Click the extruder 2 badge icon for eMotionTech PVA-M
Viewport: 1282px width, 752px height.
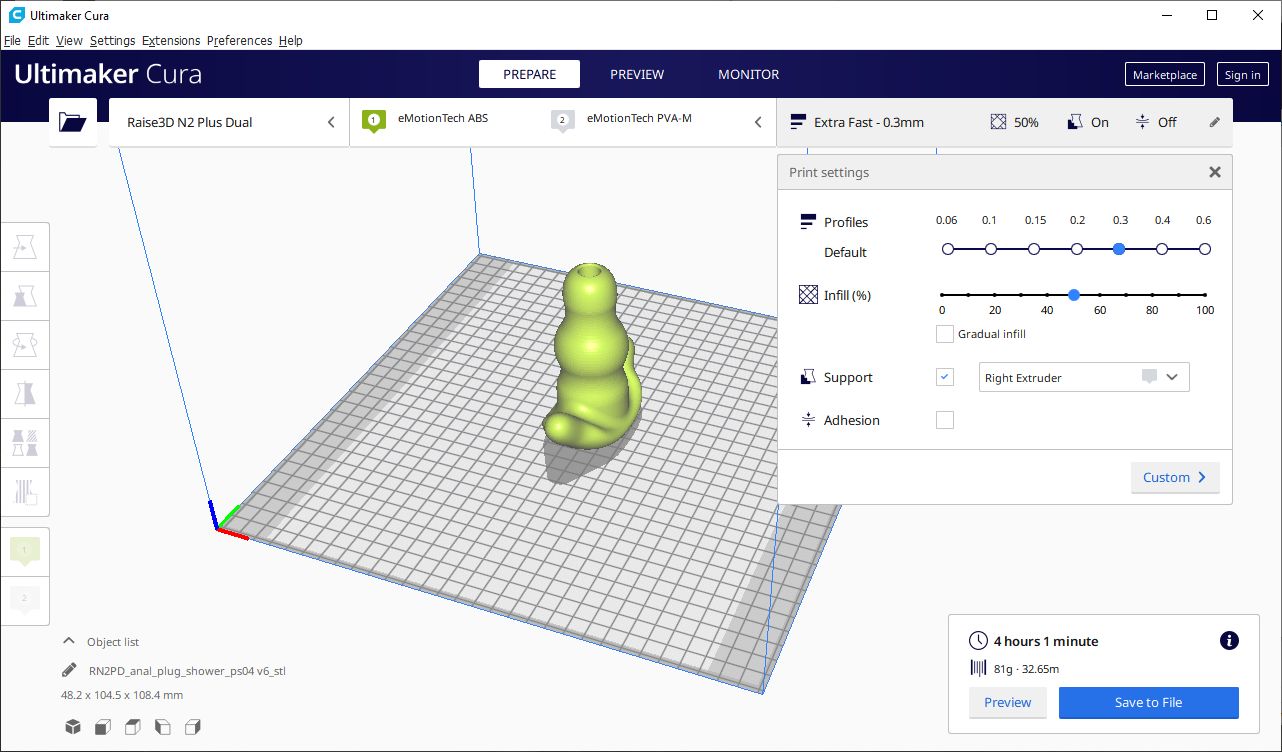(562, 121)
